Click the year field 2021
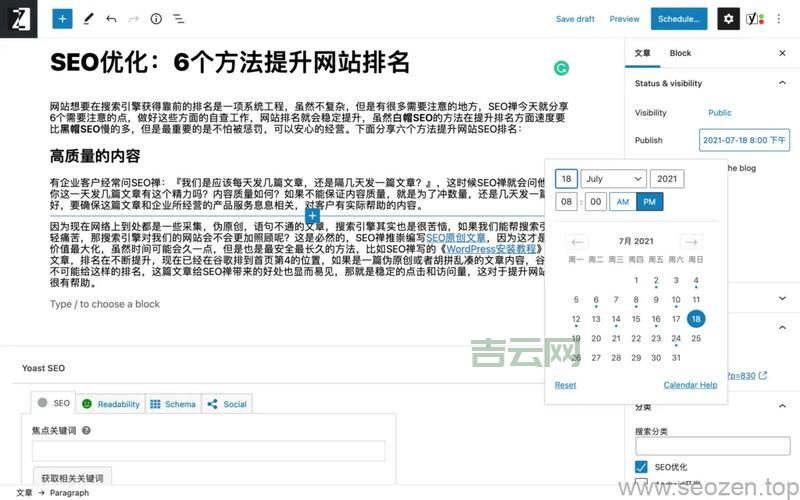 pyautogui.click(x=667, y=179)
